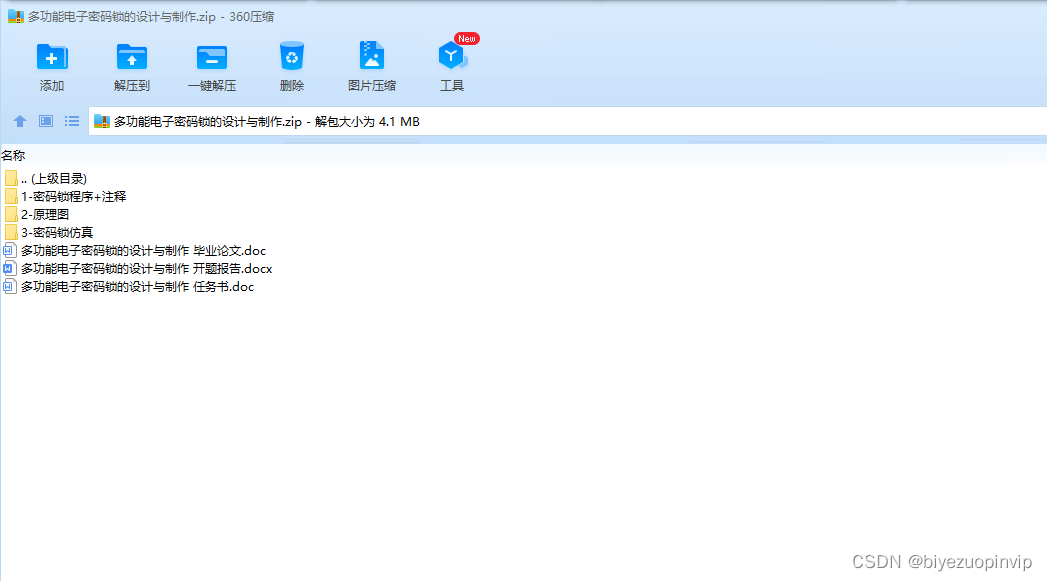Click the document icon of 任务书.doc
Image resolution: width=1047 pixels, height=581 pixels.
9,286
